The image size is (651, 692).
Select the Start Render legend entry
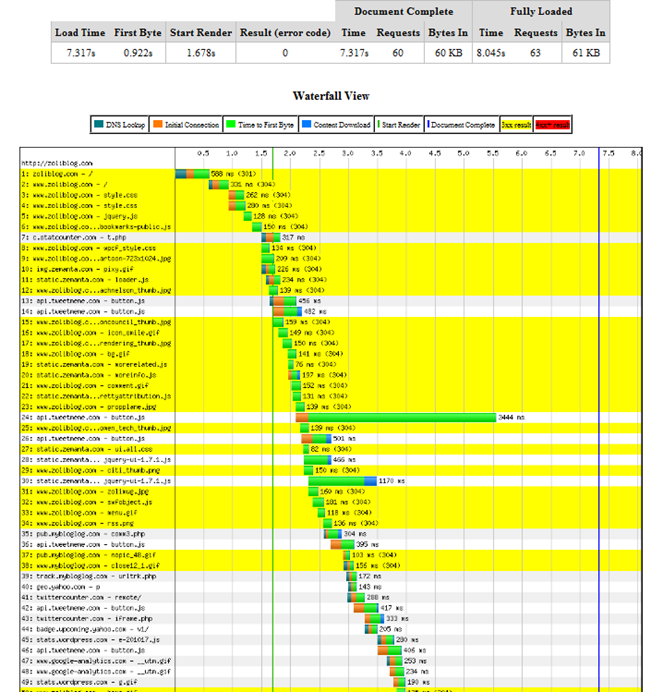[399, 125]
